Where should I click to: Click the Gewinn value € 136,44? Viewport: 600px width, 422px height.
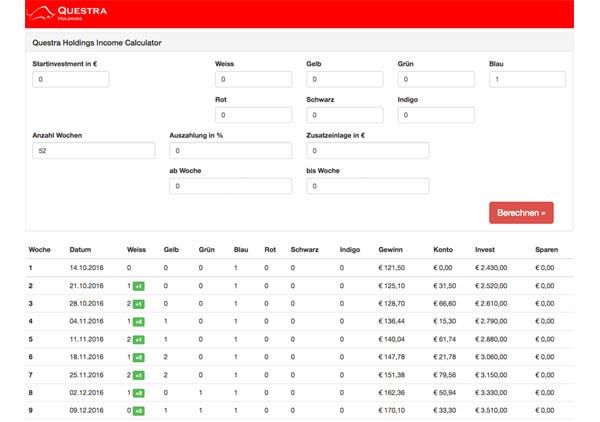[x=391, y=321]
